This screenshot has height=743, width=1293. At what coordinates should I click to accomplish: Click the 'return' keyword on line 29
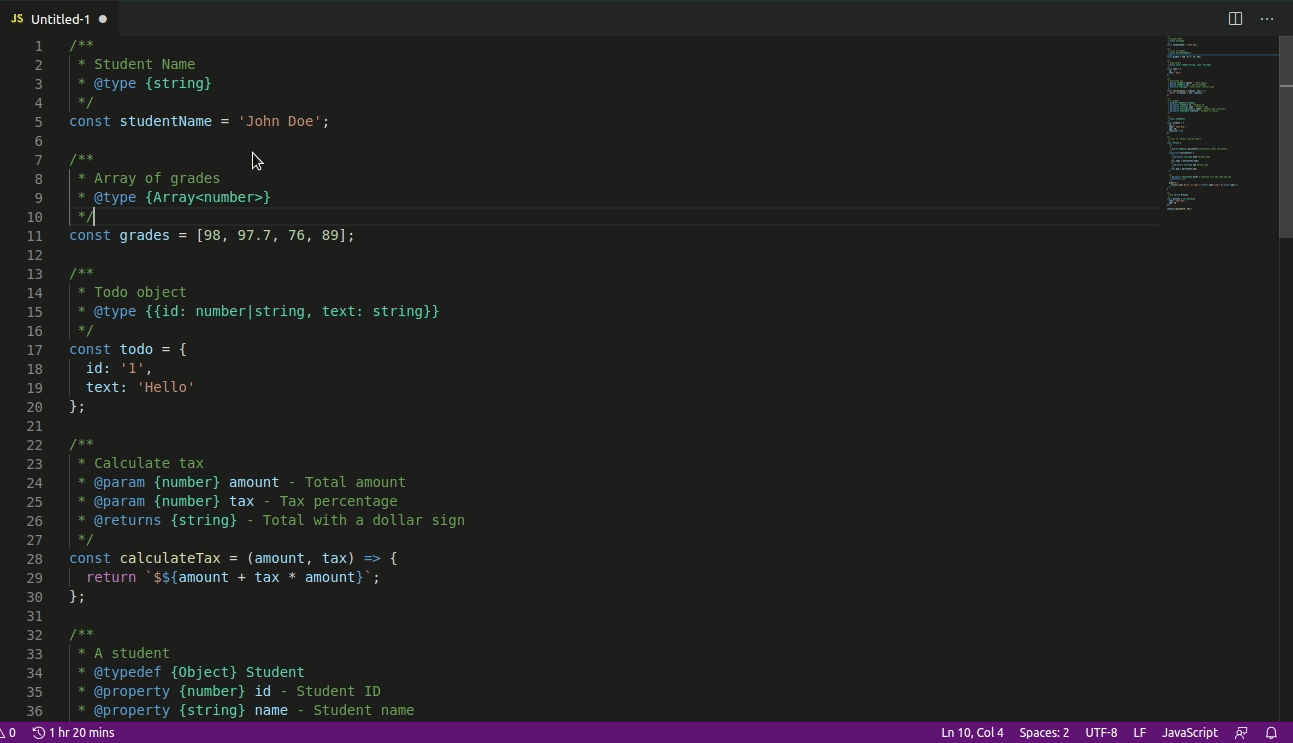[111, 577]
